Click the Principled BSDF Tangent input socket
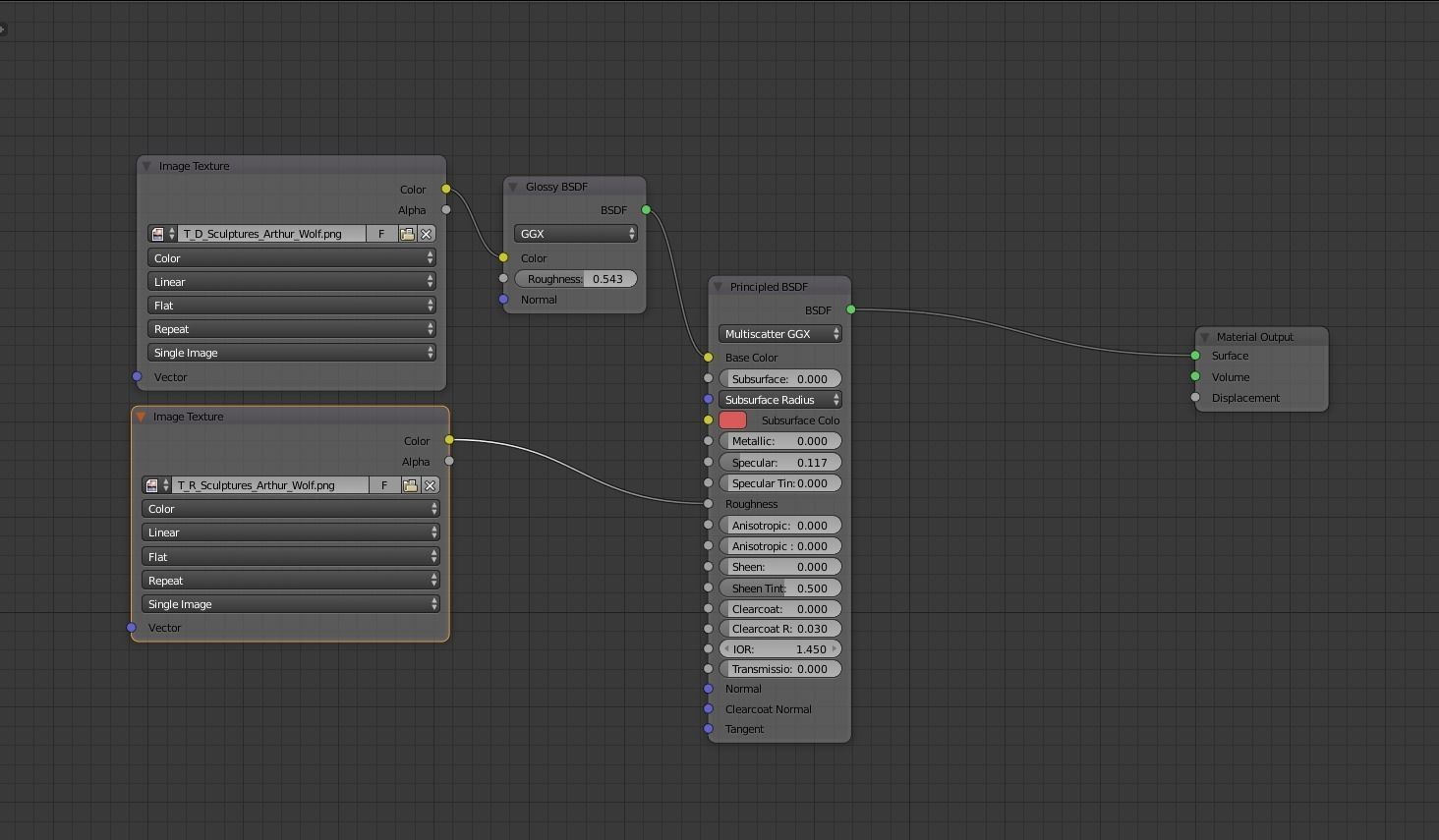Screen dimensions: 1439x840 [708, 729]
